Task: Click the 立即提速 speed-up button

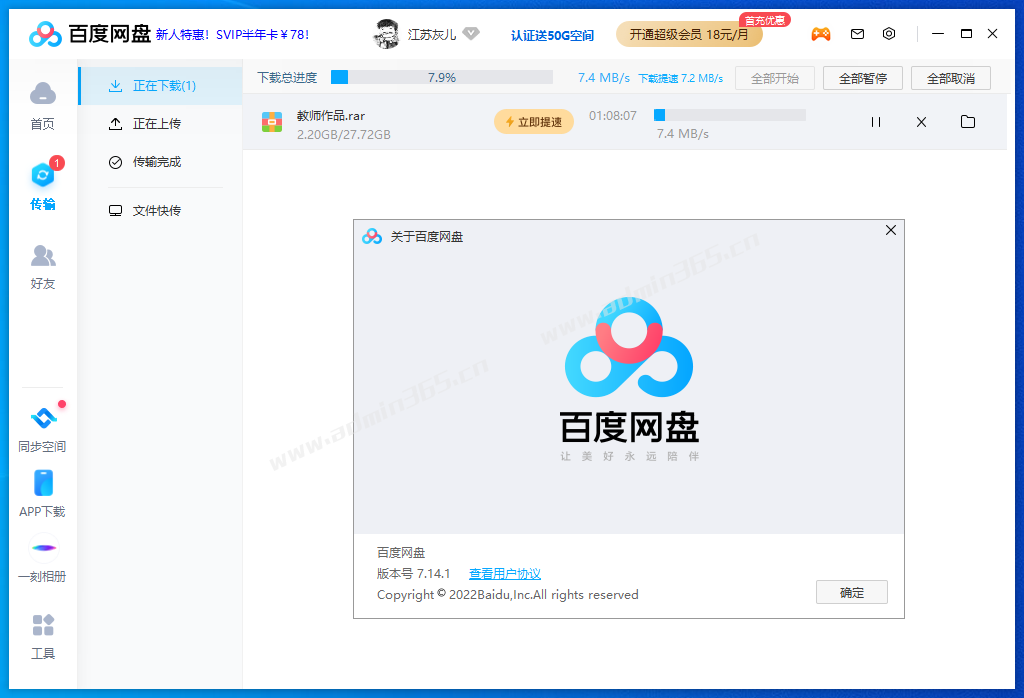Action: tap(534, 122)
